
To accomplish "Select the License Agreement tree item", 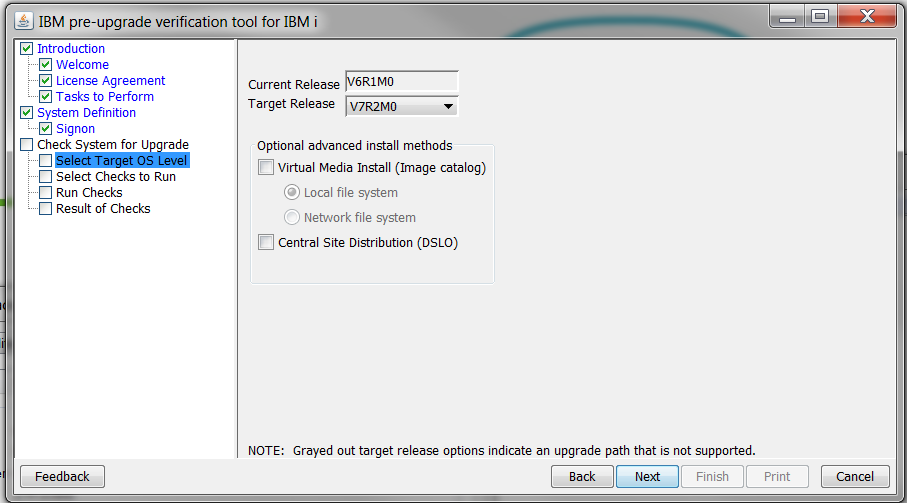I will click(x=110, y=80).
